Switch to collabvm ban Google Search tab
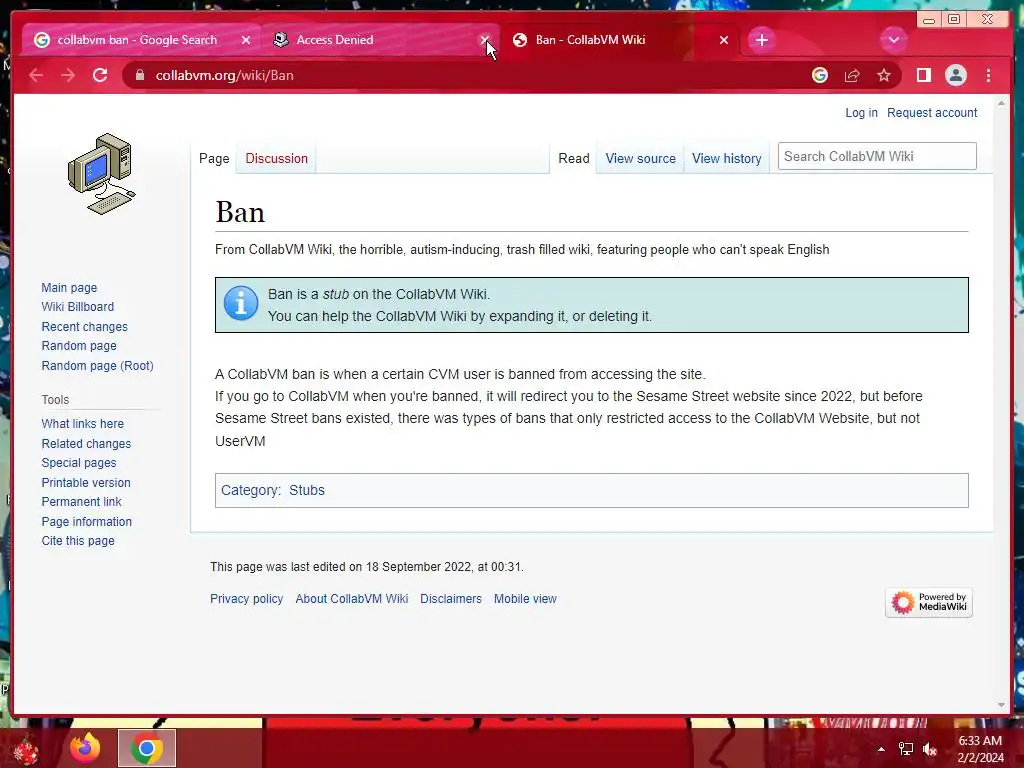The height and width of the screenshot is (768, 1024). [x=137, y=40]
